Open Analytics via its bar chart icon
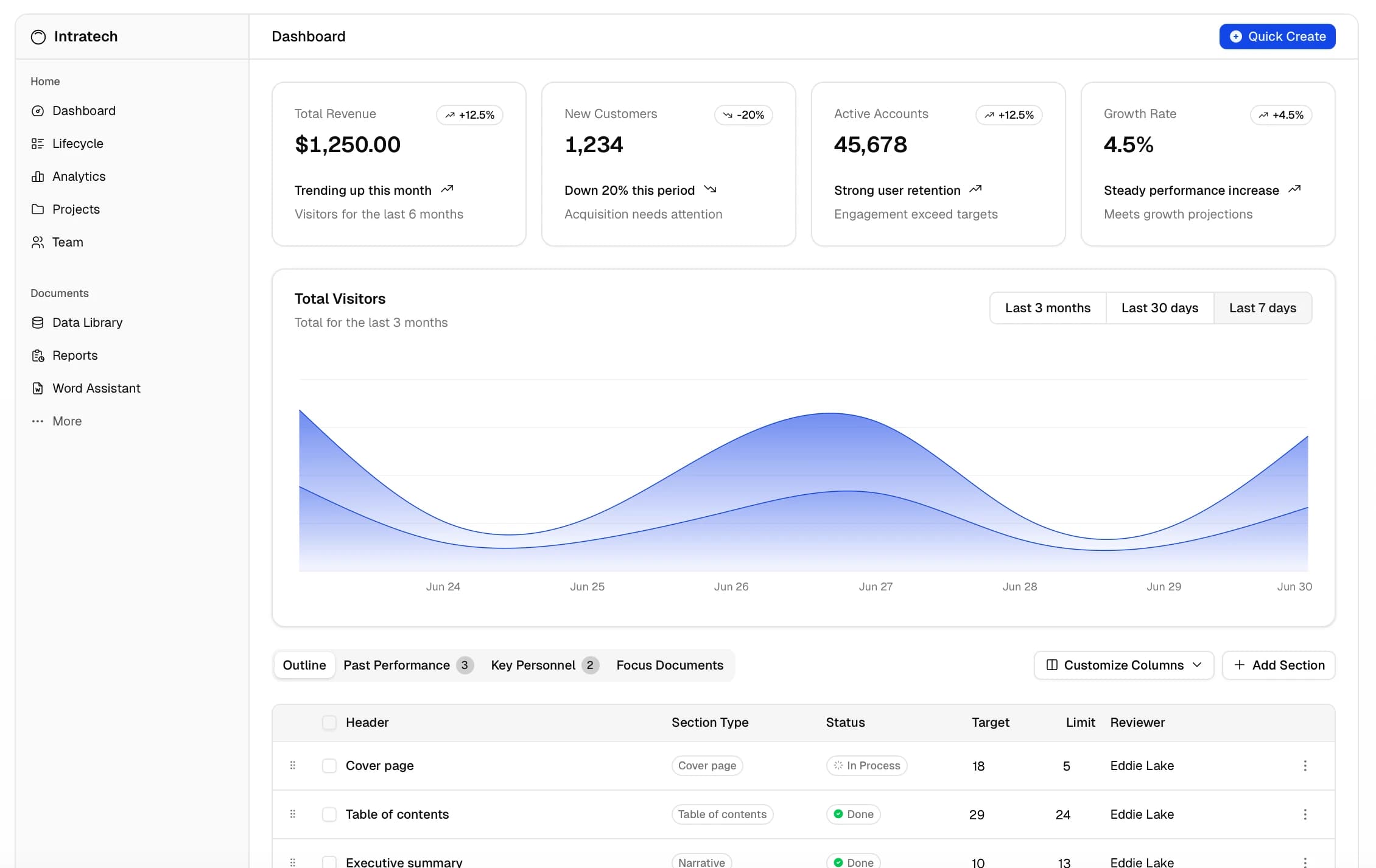1376x868 pixels. 38,177
